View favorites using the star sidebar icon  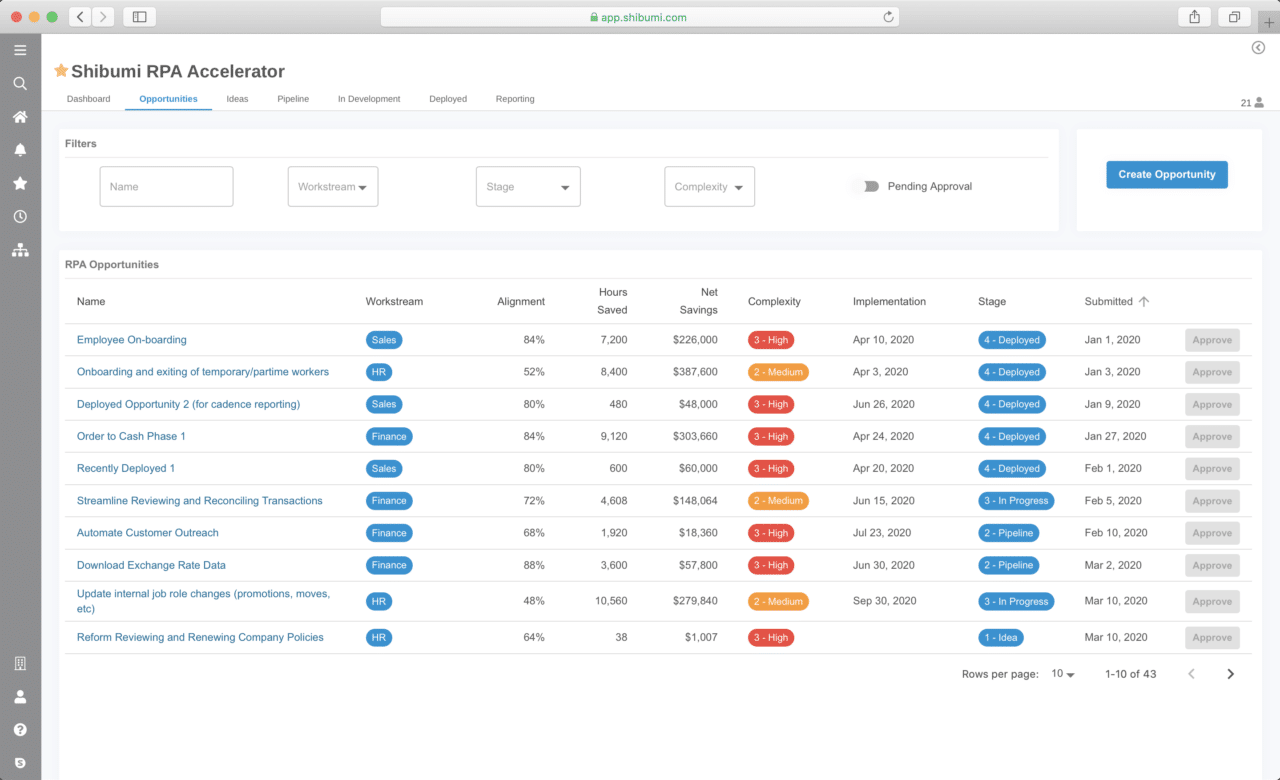[x=20, y=183]
